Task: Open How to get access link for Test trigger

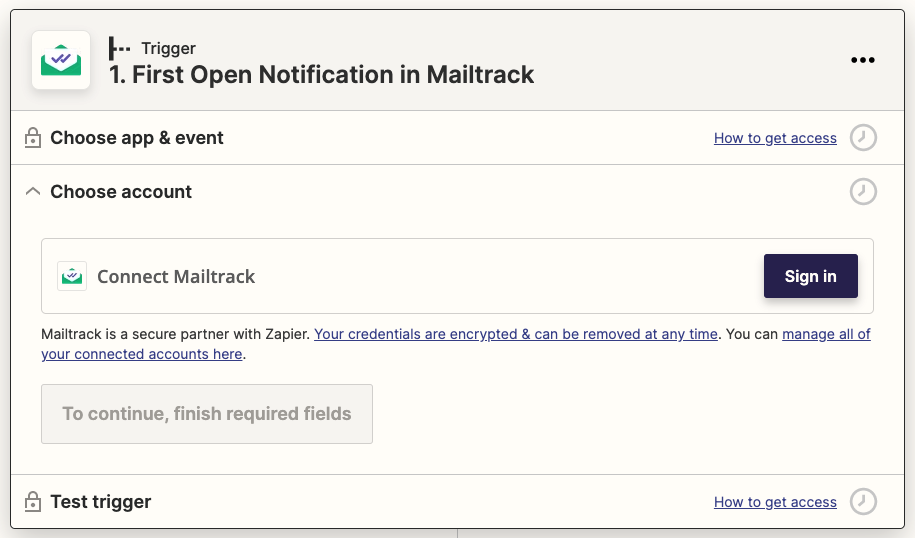Action: click(775, 502)
